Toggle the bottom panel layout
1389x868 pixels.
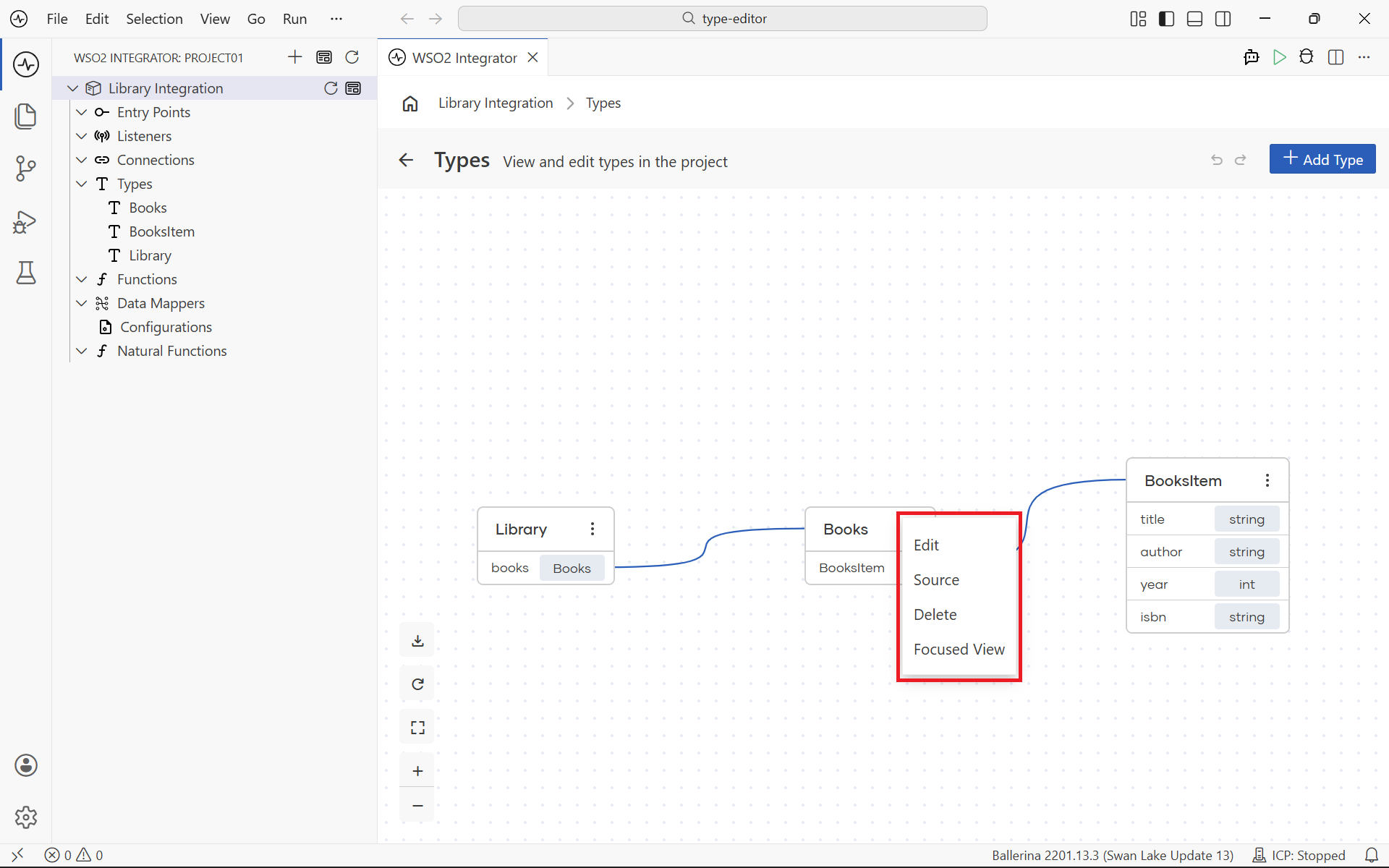1195,19
